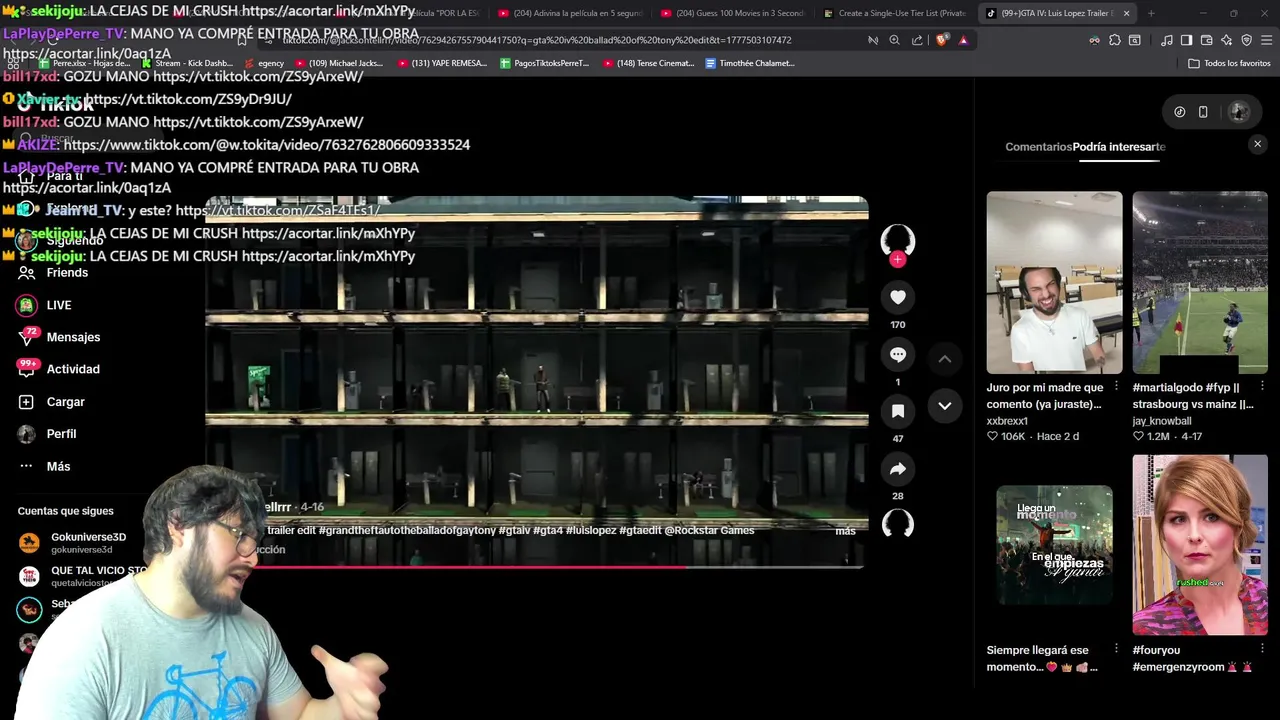Close the comments side panel
Image resolution: width=1280 pixels, height=720 pixels.
(1258, 144)
